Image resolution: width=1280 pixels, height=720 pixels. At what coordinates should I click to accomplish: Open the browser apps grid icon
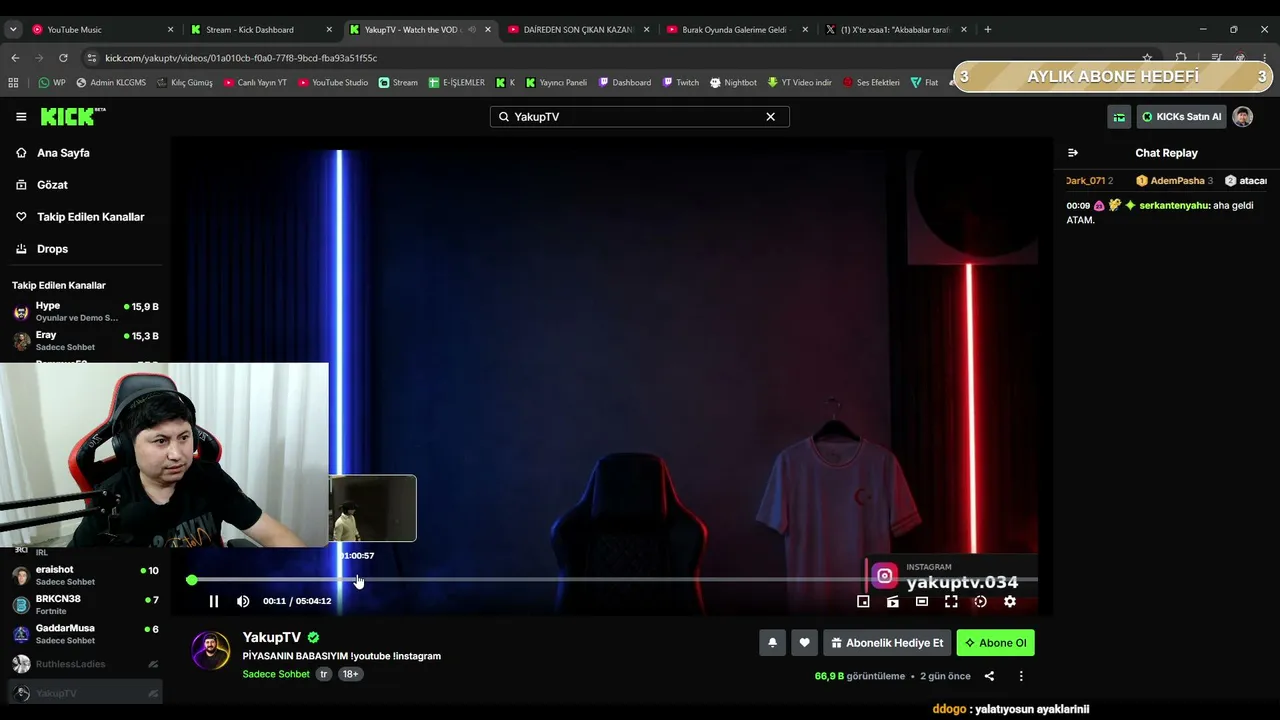click(x=13, y=83)
